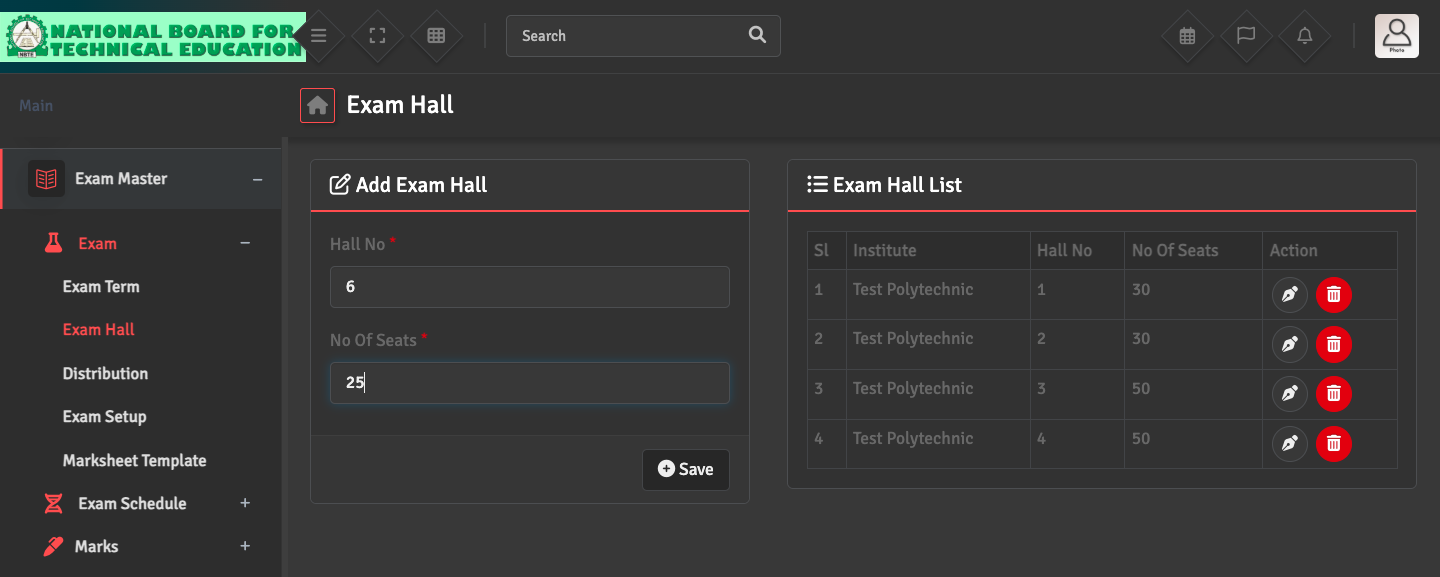Click into the Hall No field
The height and width of the screenshot is (577, 1440).
tap(529, 287)
